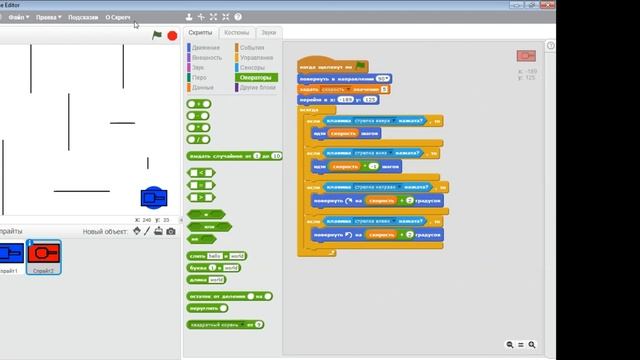Click the greater-than (>) comparison block
Screen dimensions: 640x360
click(201, 197)
